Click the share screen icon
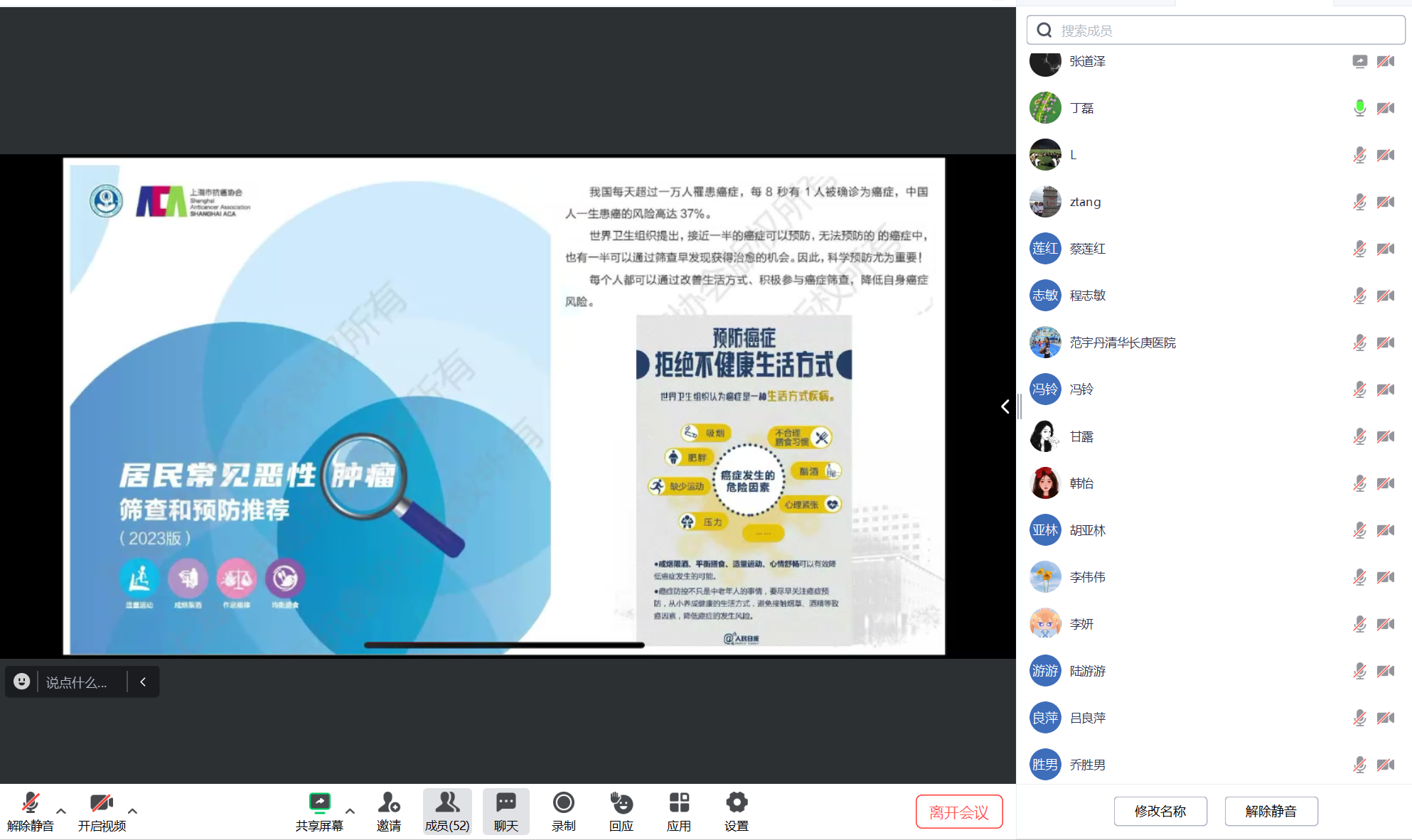1412x840 pixels. click(319, 803)
